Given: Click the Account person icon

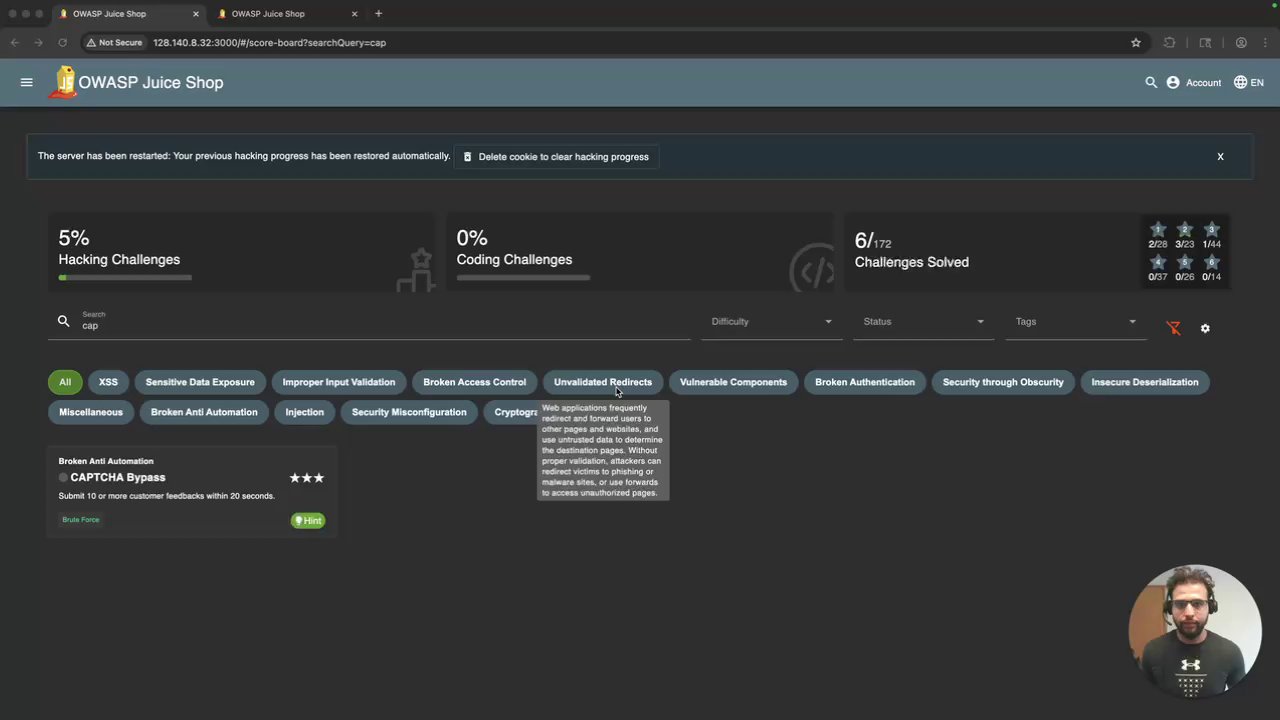Looking at the screenshot, I should (x=1173, y=82).
